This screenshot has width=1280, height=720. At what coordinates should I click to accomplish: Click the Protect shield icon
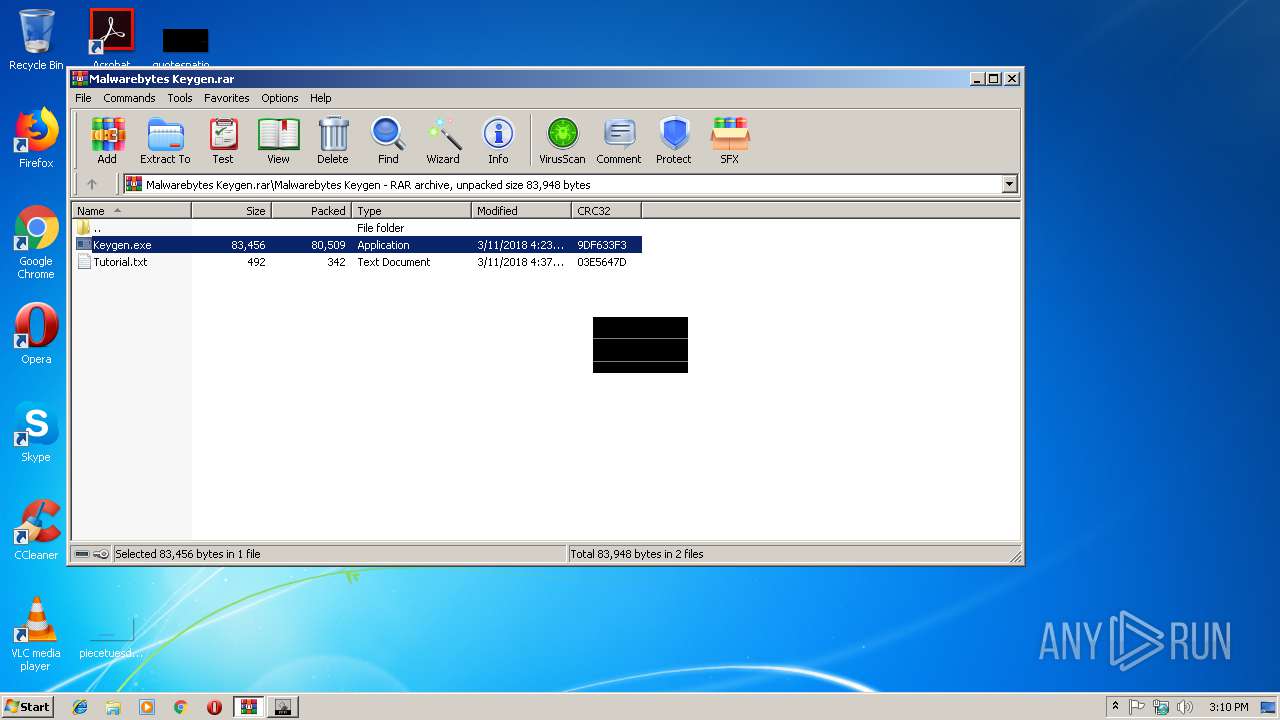pos(674,141)
